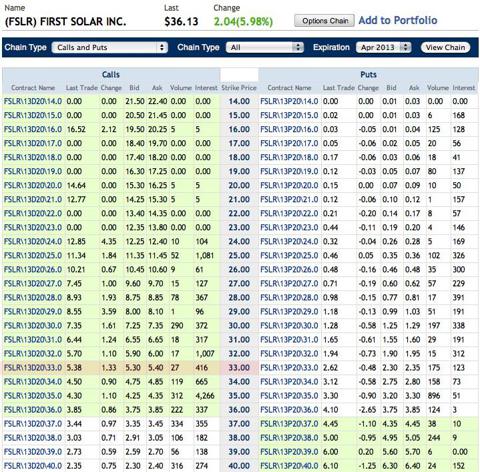Screen dimensions: 480x472
Task: Open put contract FSLR\13P20\40.0
Action: [289, 466]
